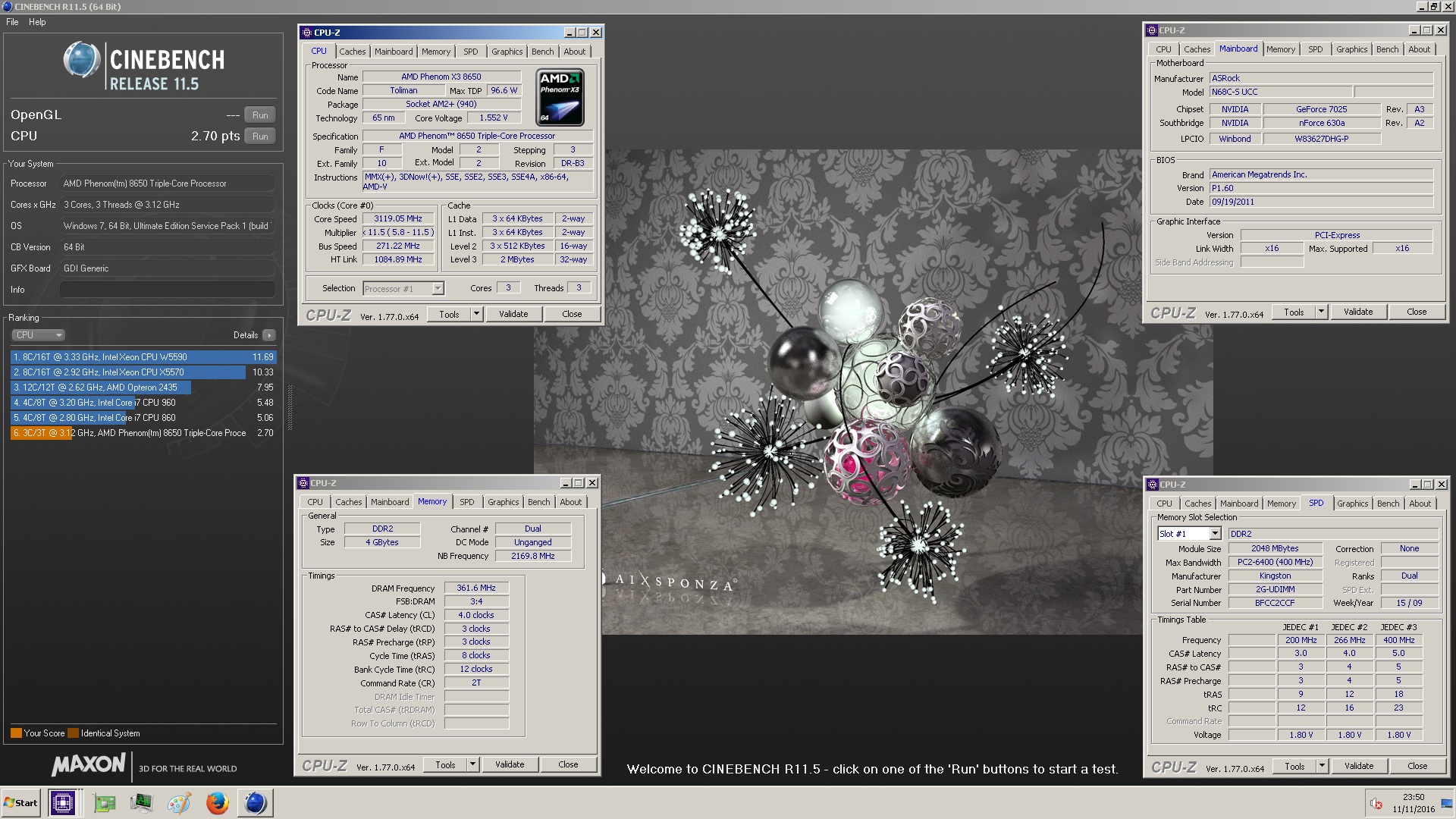Viewport: 1456px width, 819px height.
Task: Expand Tools arrow in Memory window
Action: click(472, 764)
